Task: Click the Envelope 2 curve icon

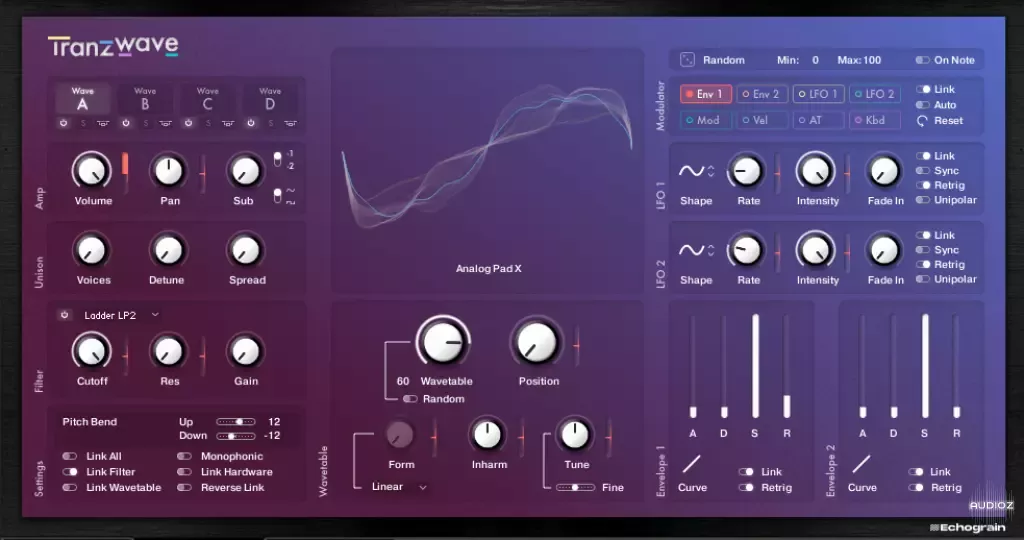Action: tap(861, 464)
